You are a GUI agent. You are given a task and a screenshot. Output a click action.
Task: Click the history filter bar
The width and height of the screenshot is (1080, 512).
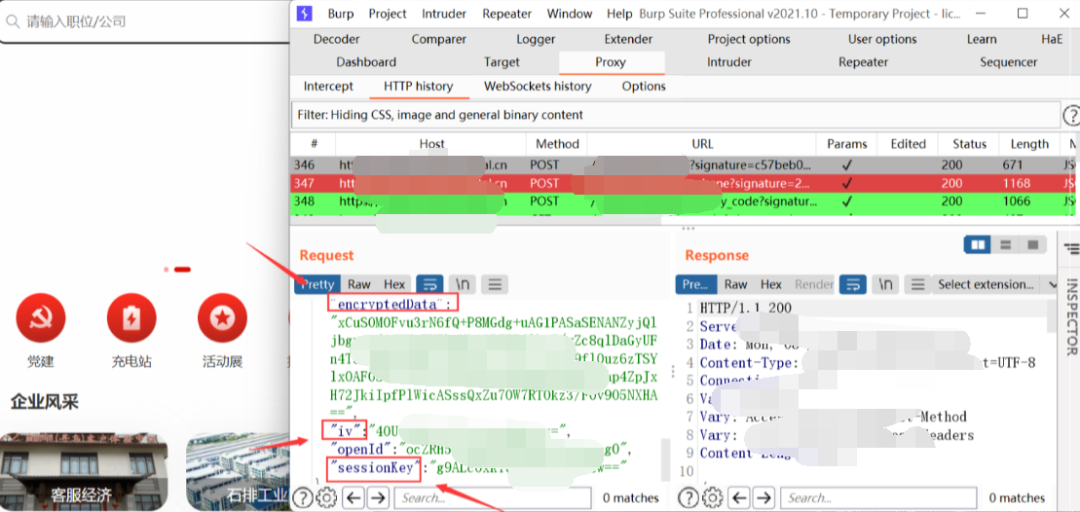point(676,115)
